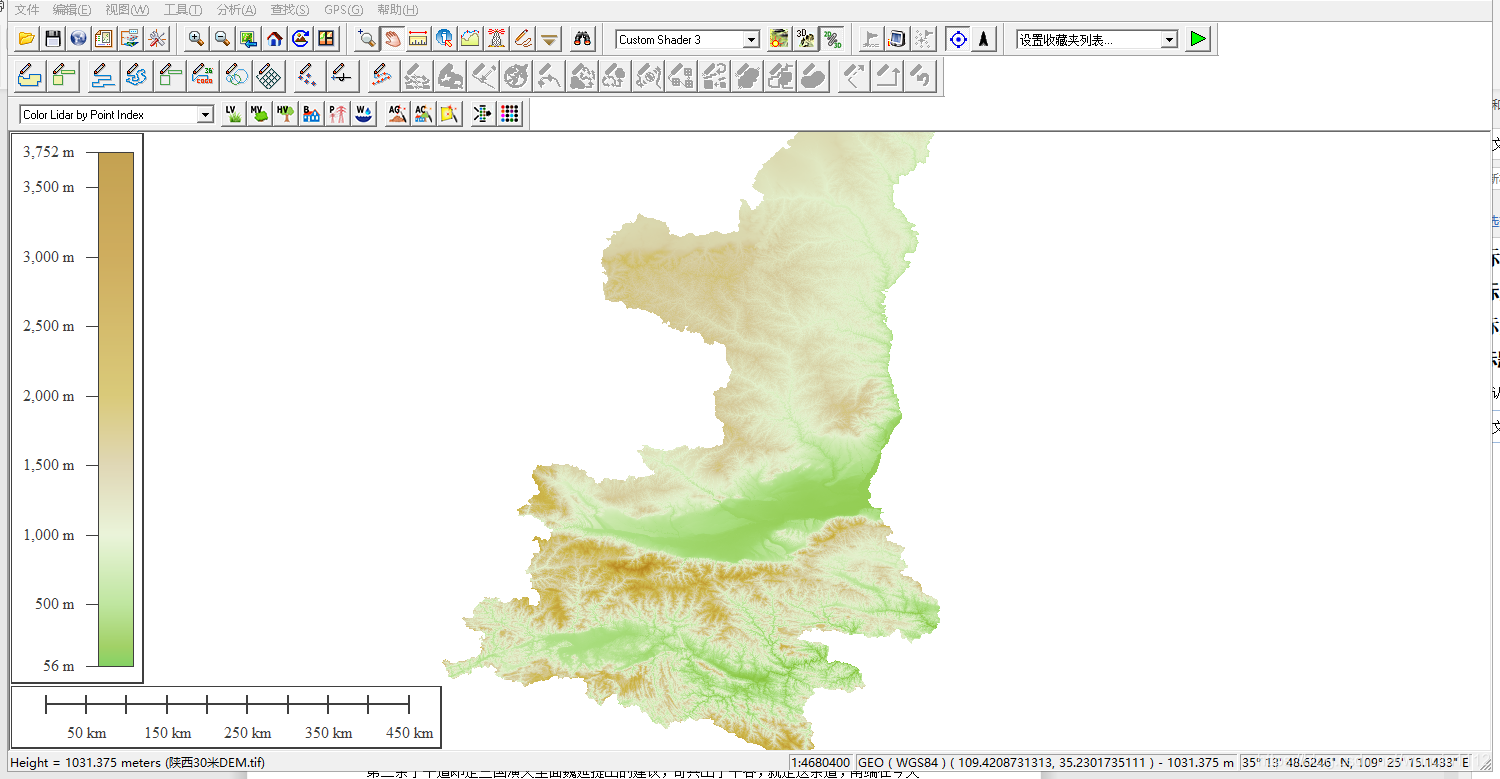
Task: Expand the Custom Shader 3 dropdown
Action: (752, 40)
